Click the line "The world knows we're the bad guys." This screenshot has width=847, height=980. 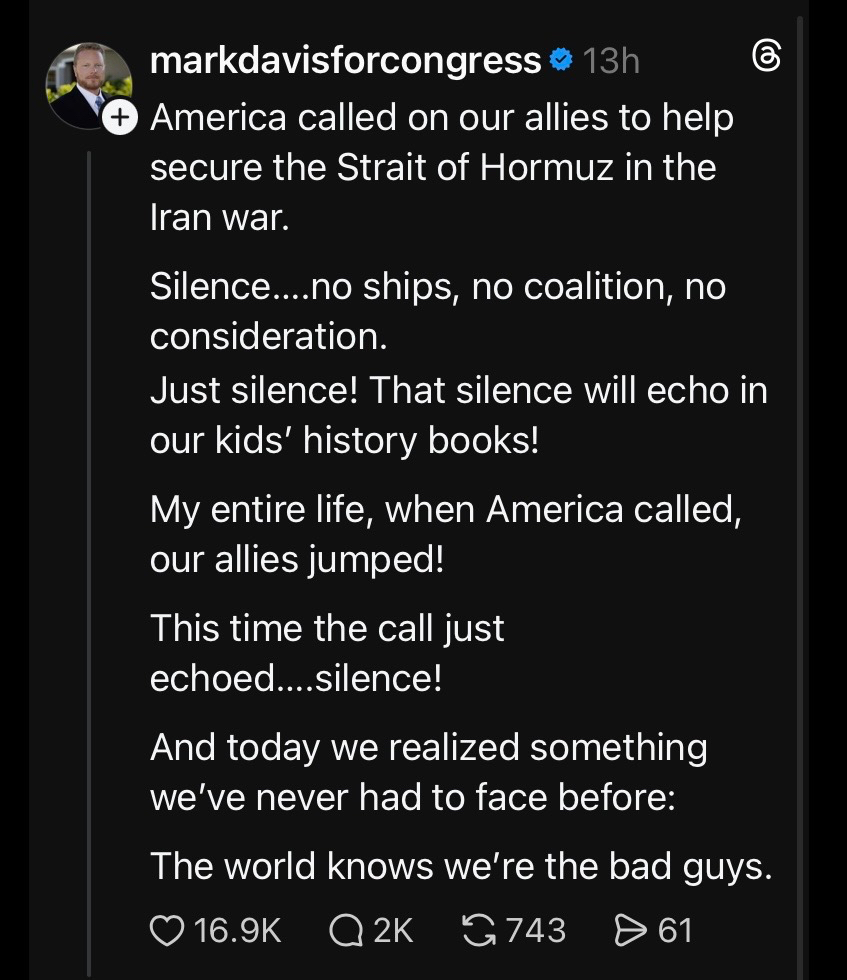point(461,866)
